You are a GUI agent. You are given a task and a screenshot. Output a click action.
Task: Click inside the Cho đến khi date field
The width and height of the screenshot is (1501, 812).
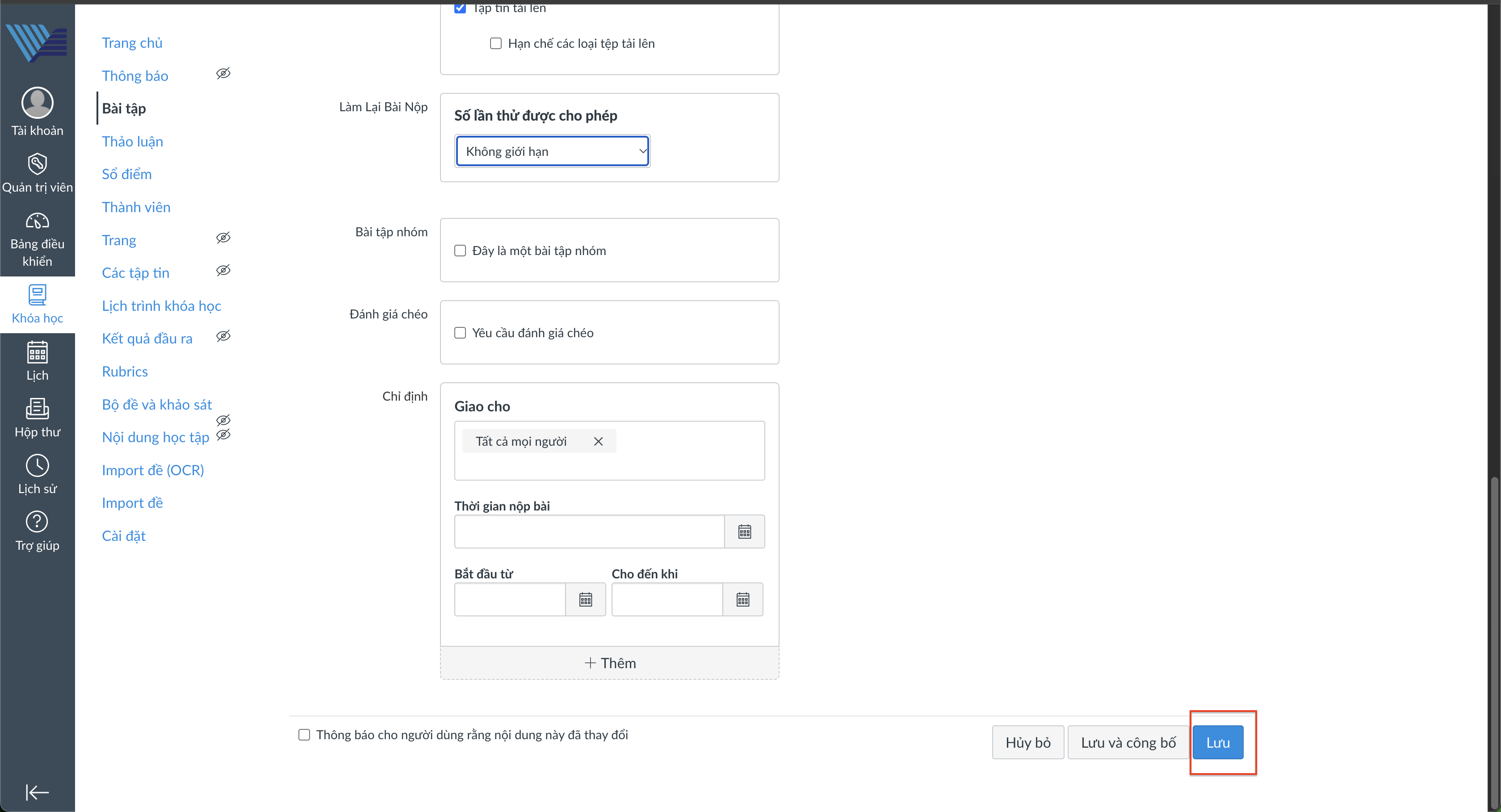(x=667, y=599)
